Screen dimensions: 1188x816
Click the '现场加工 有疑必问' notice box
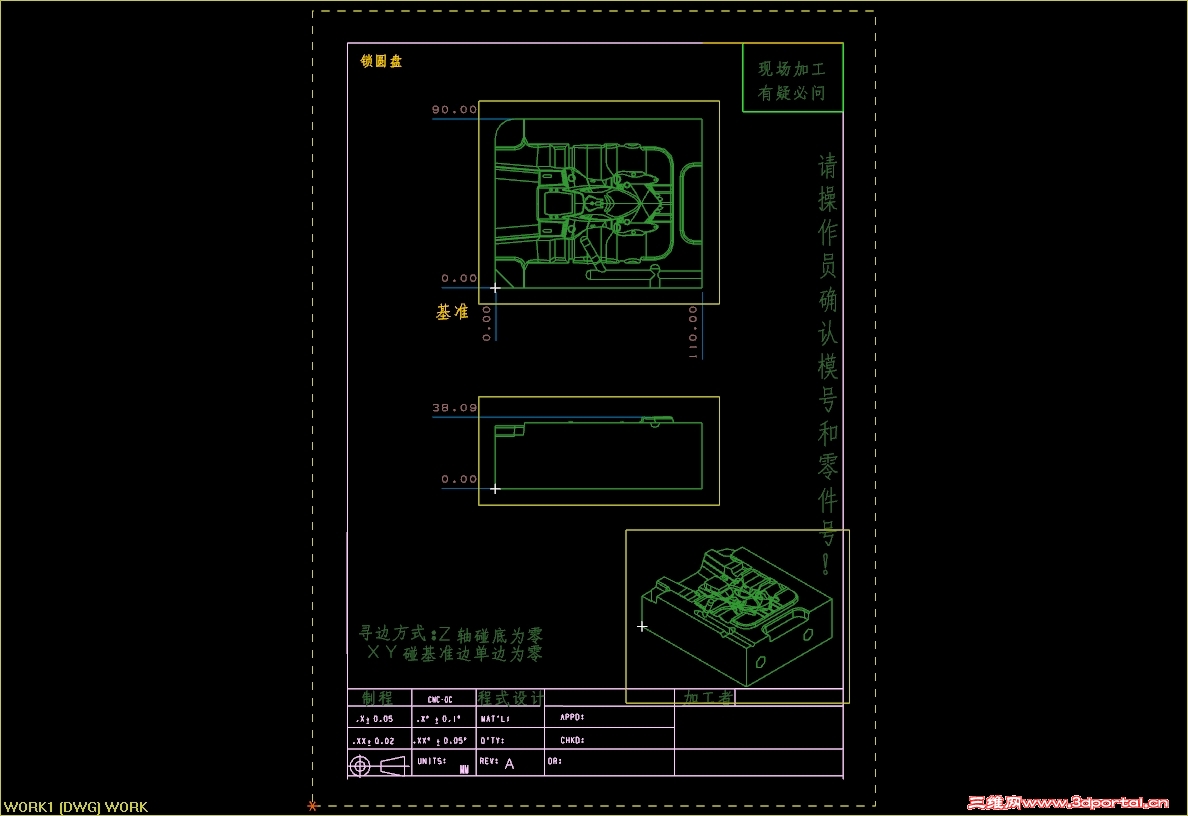793,78
